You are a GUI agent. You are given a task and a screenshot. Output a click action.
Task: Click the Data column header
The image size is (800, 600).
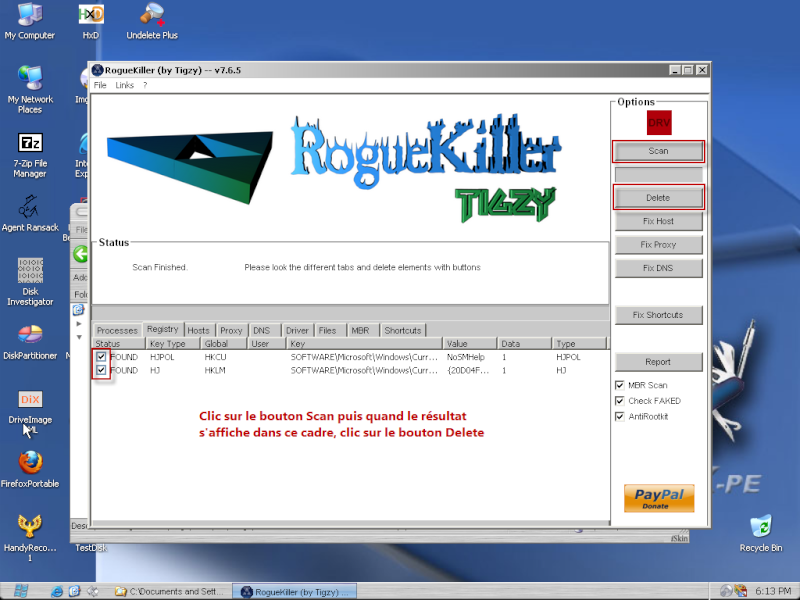[524, 343]
